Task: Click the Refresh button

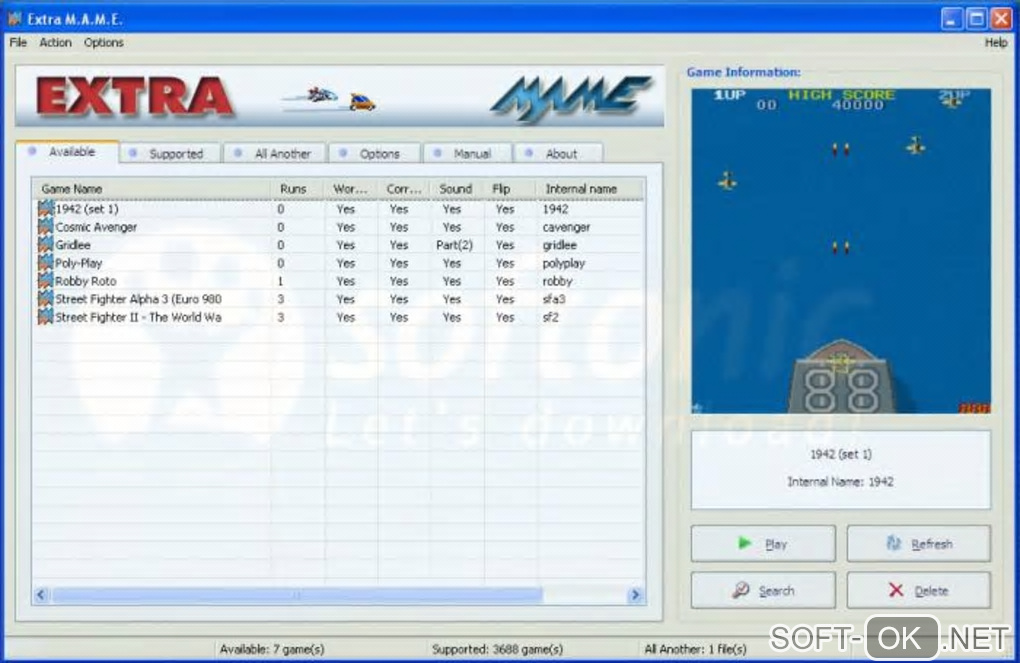Action: coord(919,543)
